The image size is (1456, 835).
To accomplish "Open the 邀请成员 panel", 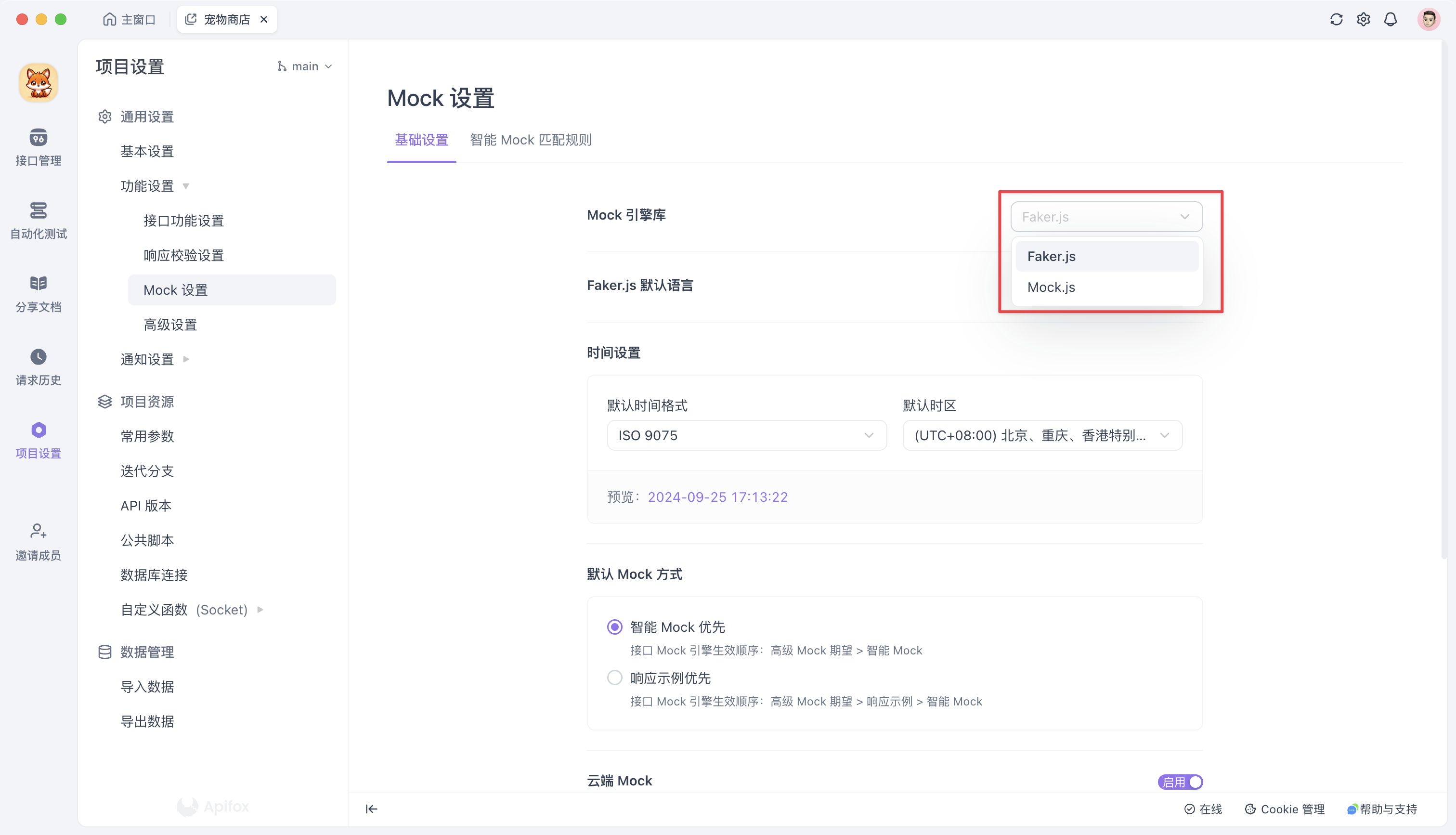I will [x=38, y=540].
